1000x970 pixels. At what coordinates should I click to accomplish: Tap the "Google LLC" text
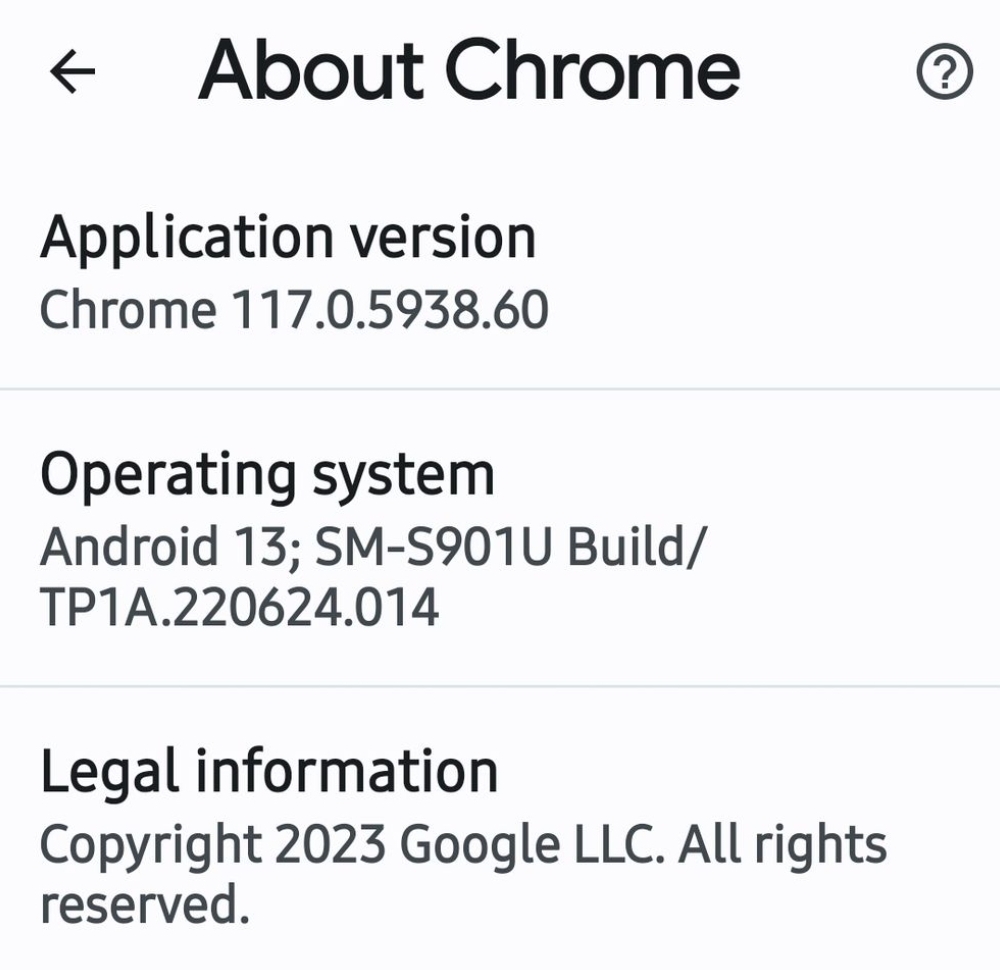click(x=532, y=845)
